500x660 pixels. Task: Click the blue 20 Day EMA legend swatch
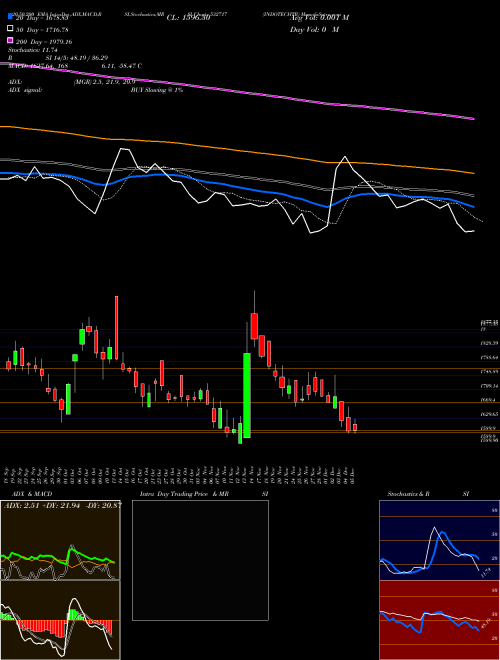coord(11,17)
